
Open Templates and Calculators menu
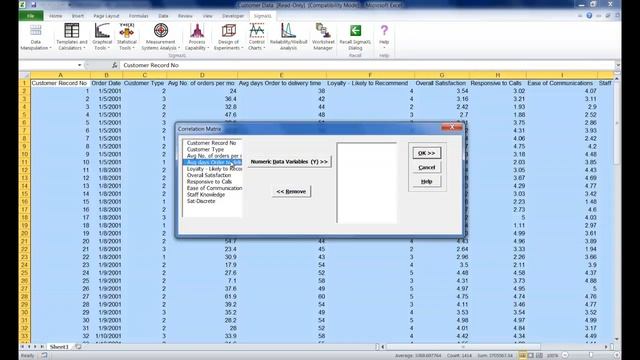(71, 38)
